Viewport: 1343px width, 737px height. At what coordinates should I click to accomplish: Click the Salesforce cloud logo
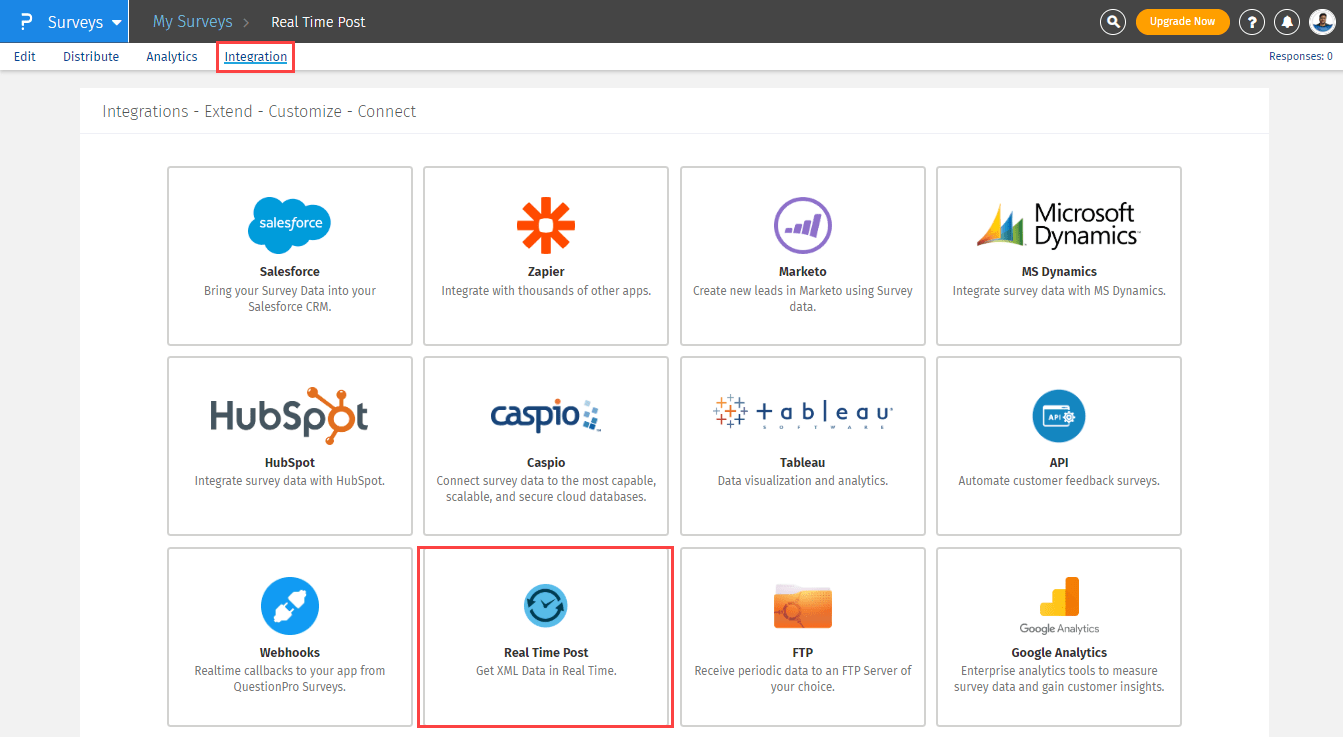pos(289,225)
